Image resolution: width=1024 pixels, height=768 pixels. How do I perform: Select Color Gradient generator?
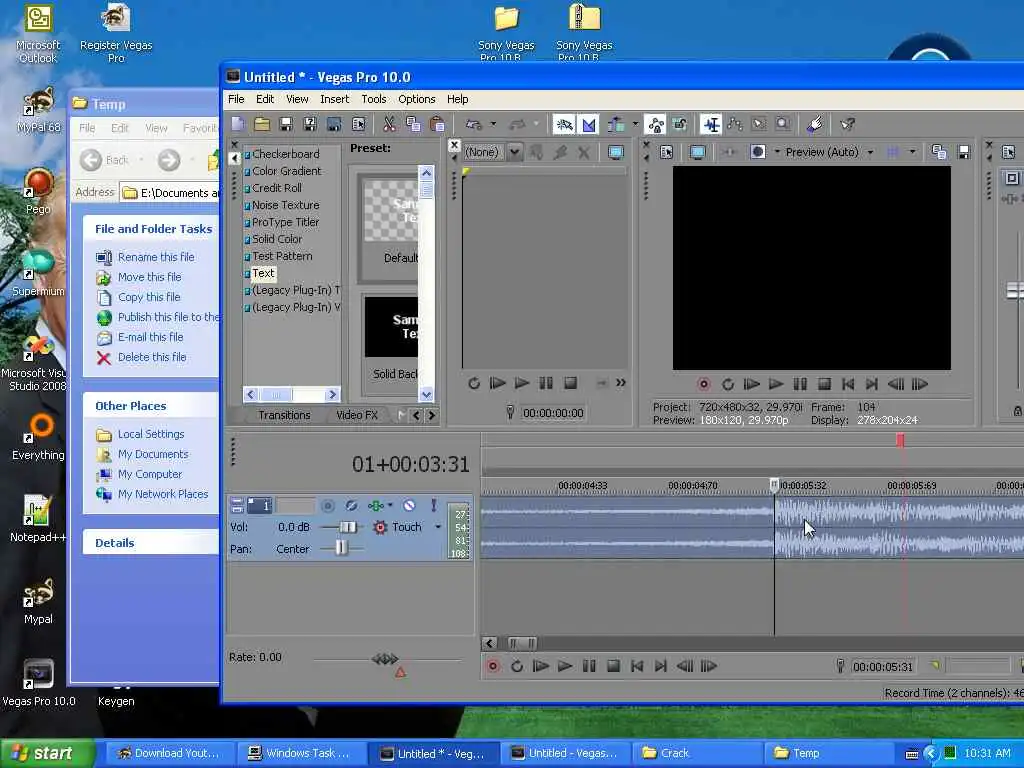286,171
